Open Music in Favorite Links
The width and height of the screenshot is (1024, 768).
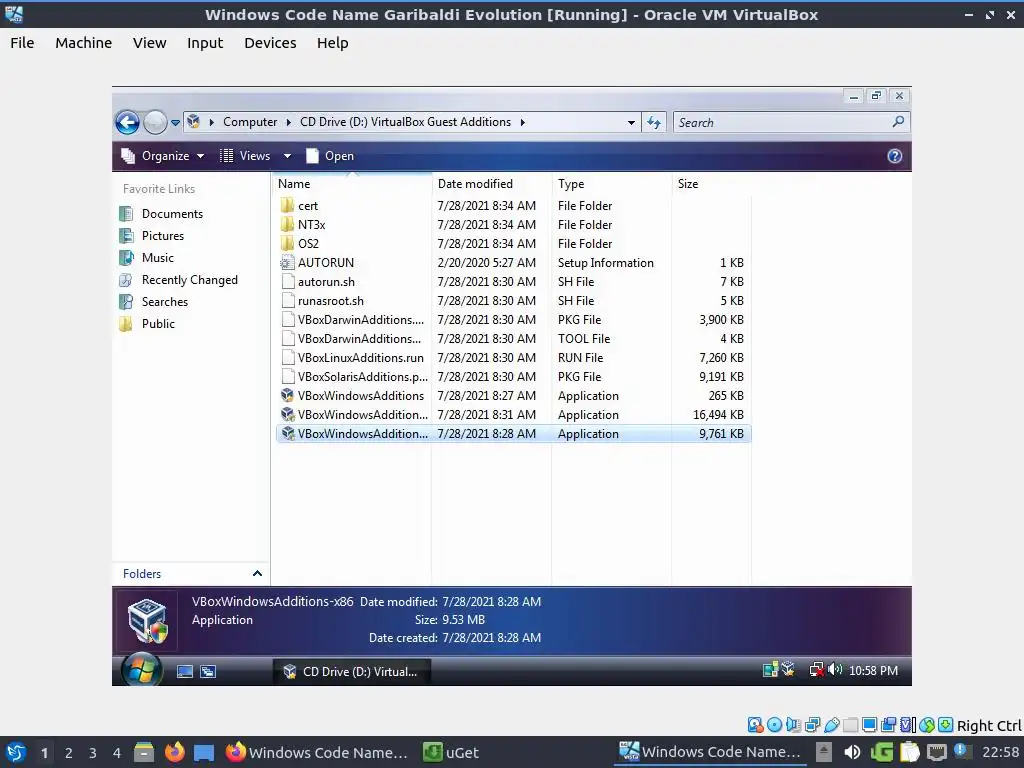click(147, 258)
